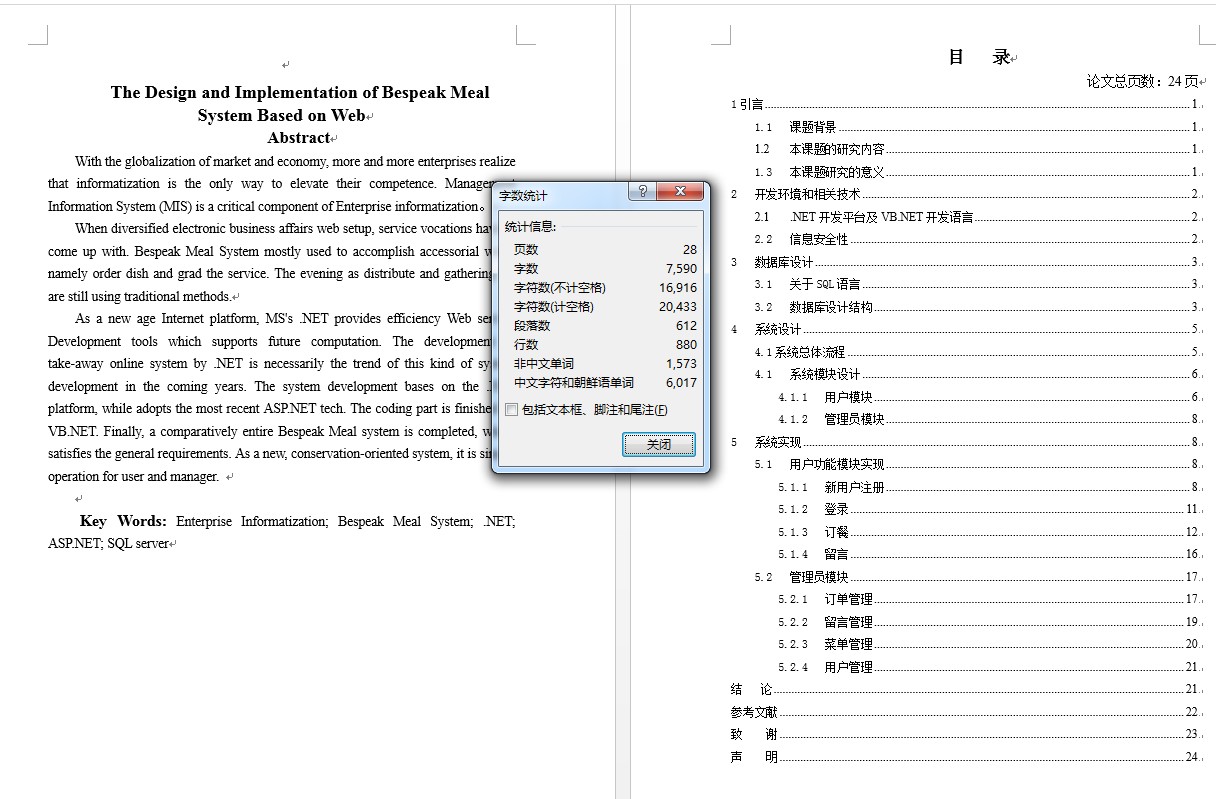Jump to contents entry 4.1 系统总体流程

976,352
